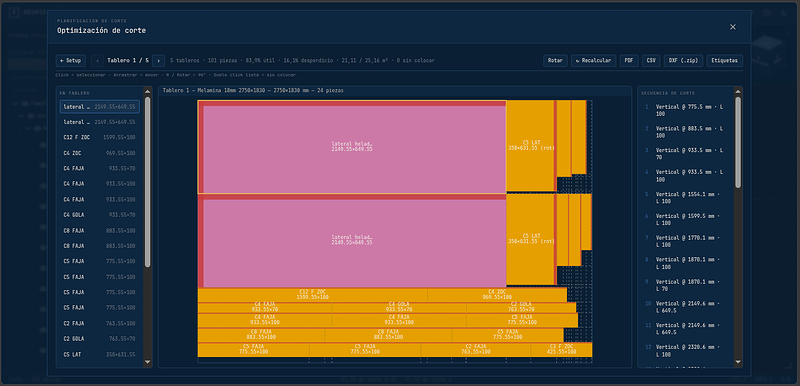Viewport: 800px width, 386px height.
Task: Download the DXF (.zip) file
Action: 683,61
